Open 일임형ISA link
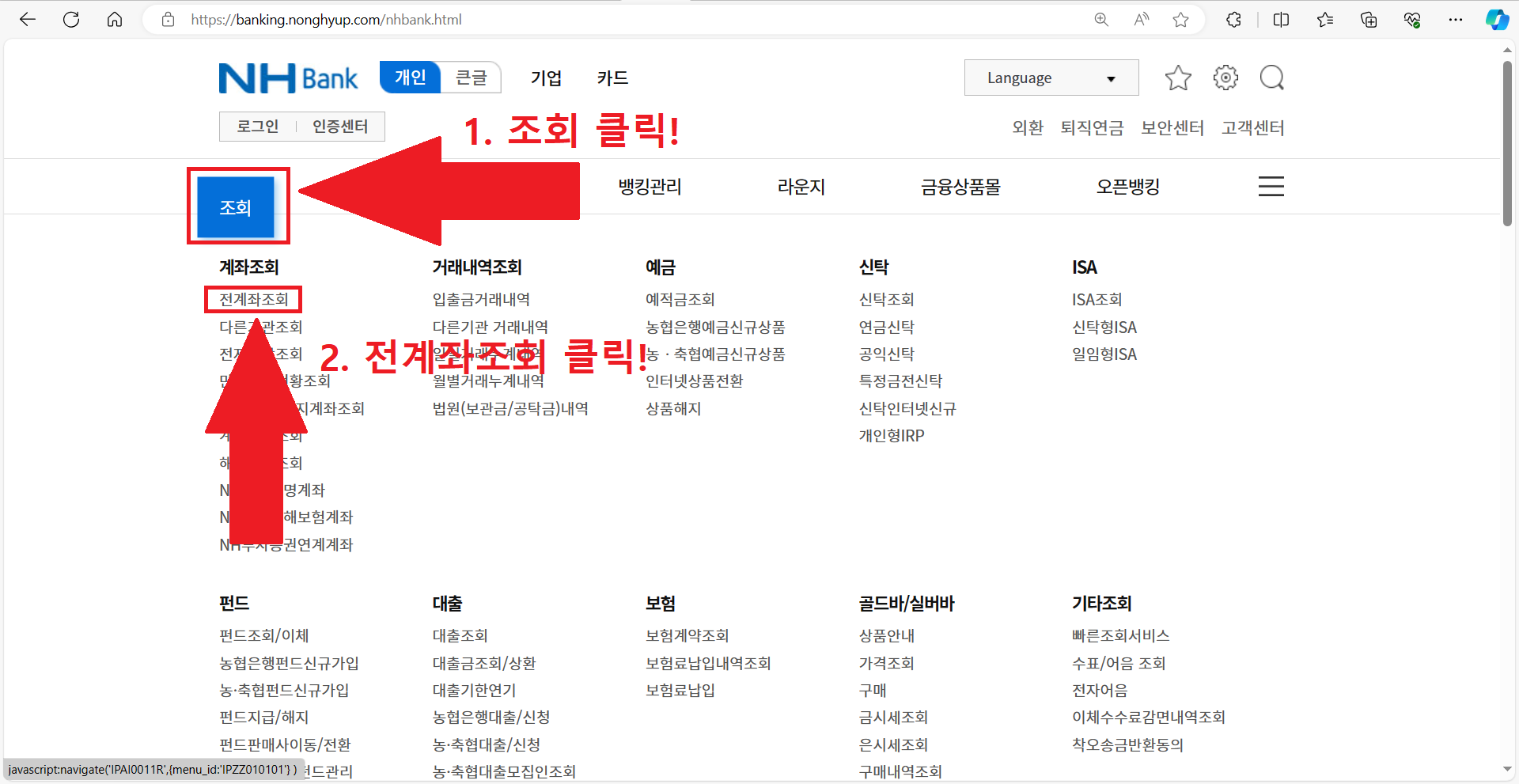 [x=1104, y=354]
